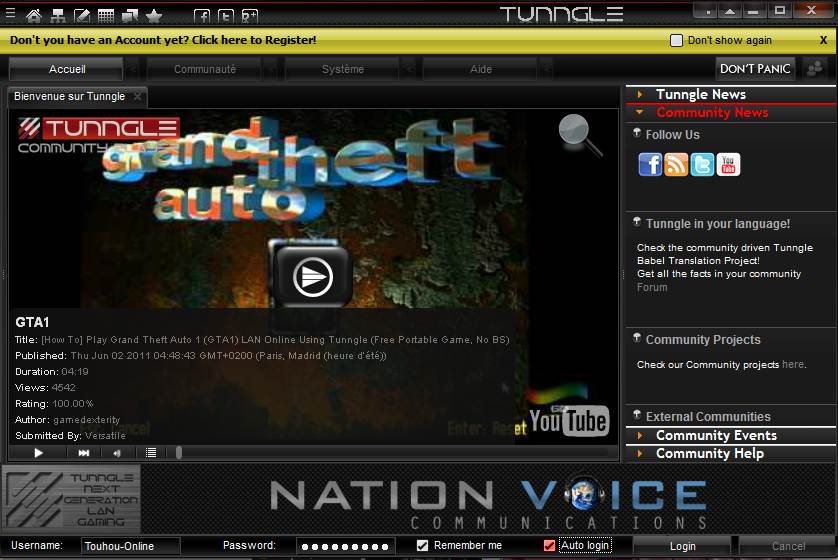The width and height of the screenshot is (838, 560).
Task: Open the RSS feed icon under Follow Us
Action: point(676,164)
